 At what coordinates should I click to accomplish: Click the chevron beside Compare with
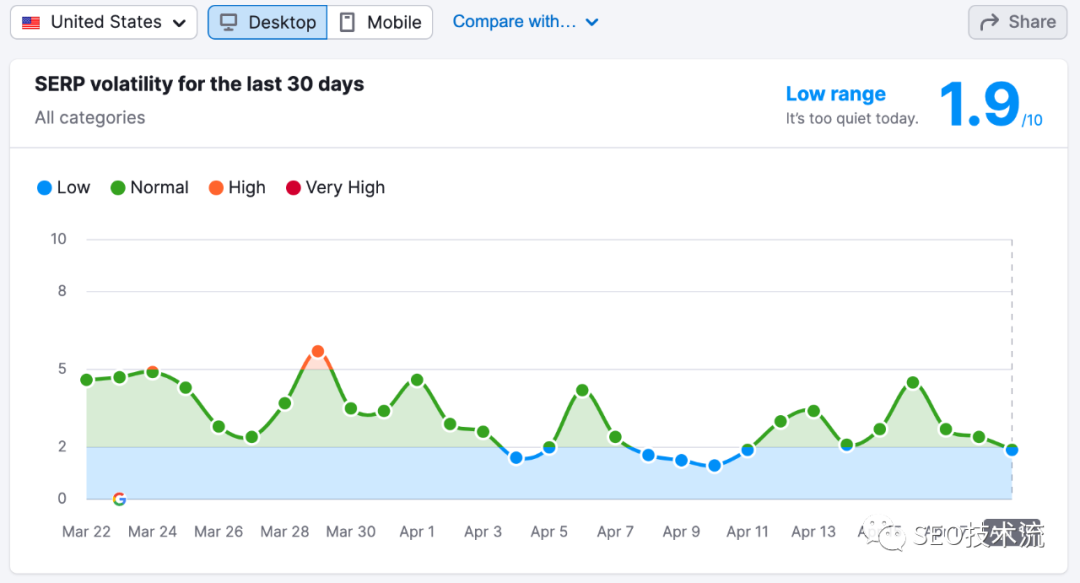pos(592,22)
